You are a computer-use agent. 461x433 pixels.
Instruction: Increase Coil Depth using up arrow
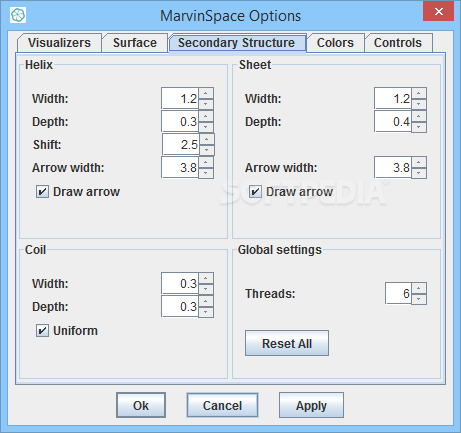(206, 301)
